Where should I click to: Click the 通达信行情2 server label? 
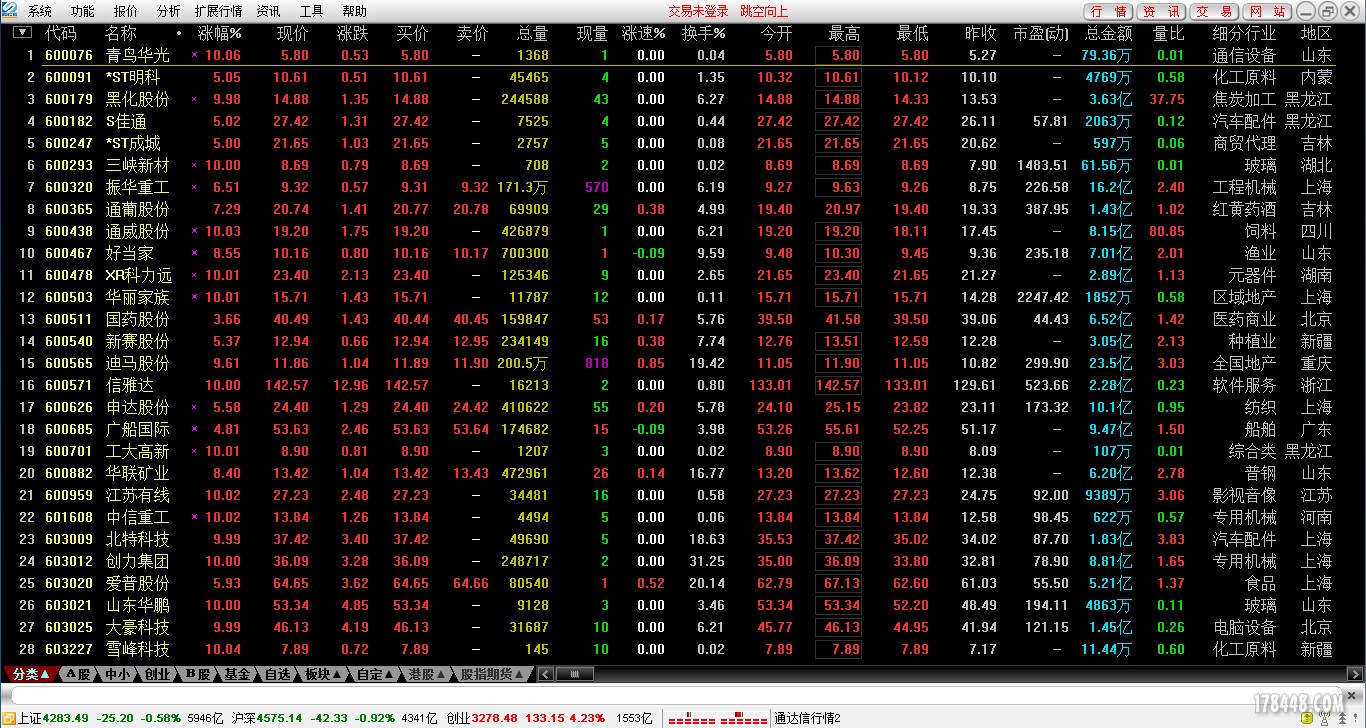[808, 718]
